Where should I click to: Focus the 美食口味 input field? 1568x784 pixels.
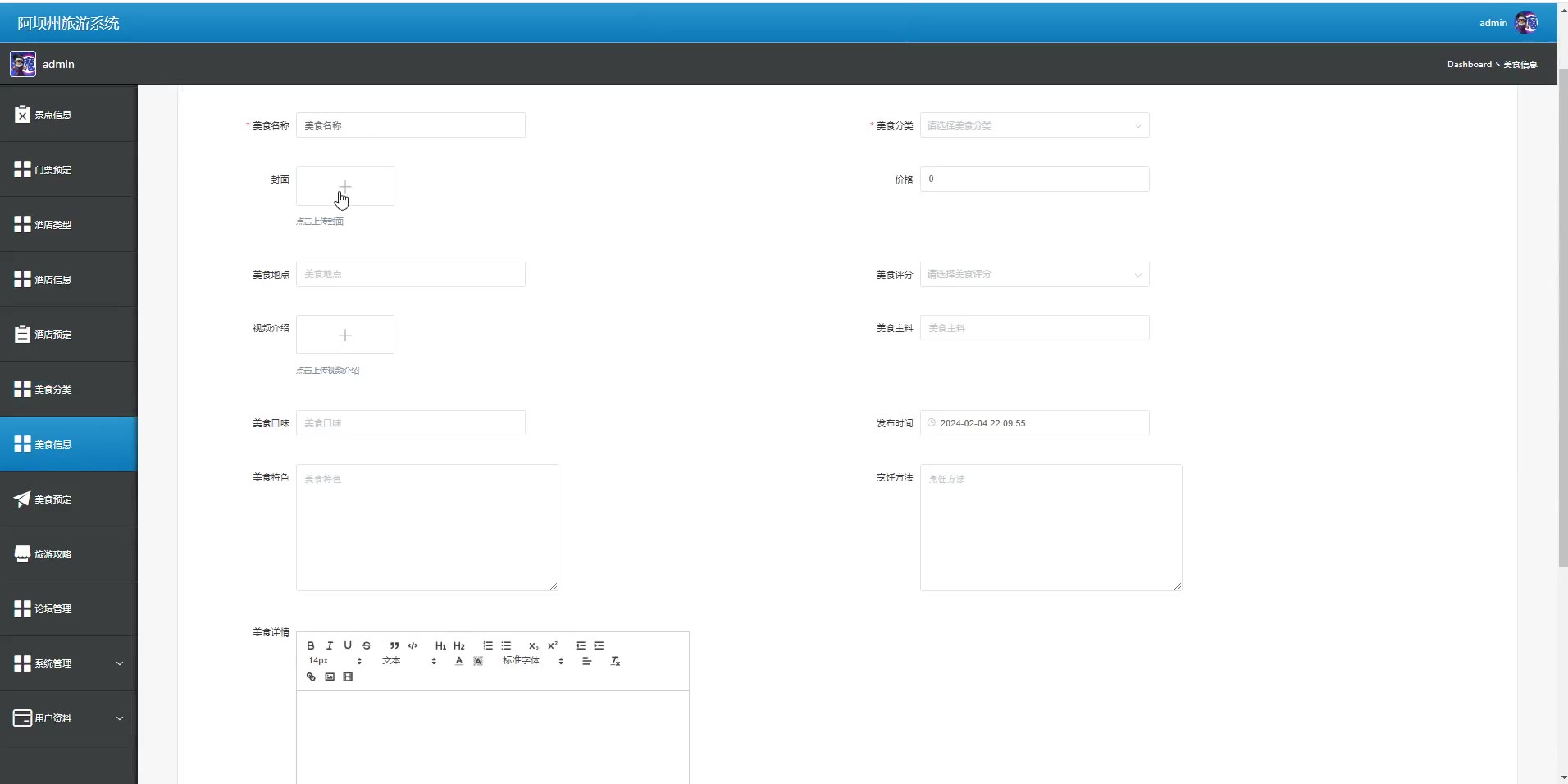[411, 423]
